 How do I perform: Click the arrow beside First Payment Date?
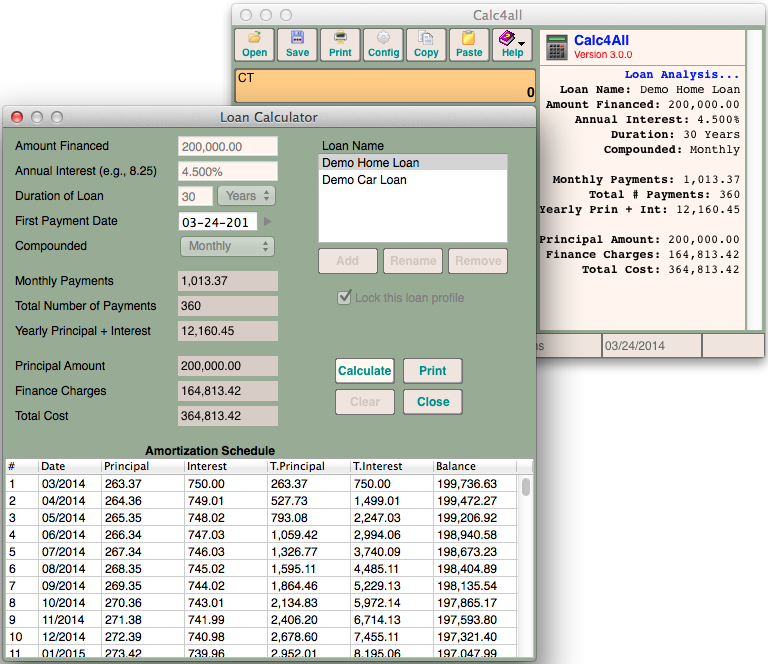pos(267,221)
